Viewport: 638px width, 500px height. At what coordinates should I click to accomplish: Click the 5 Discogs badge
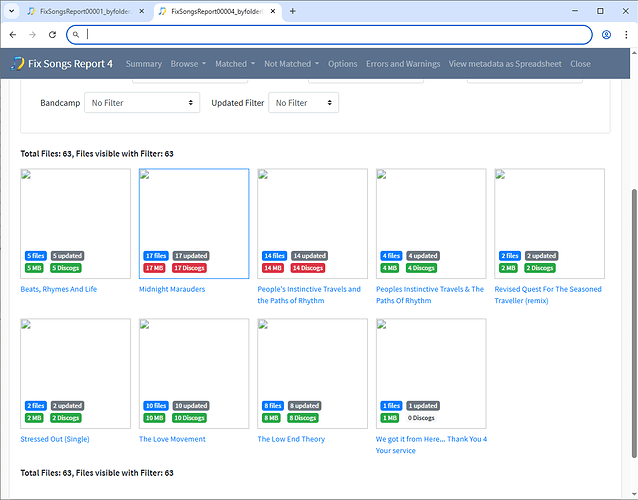(x=66, y=268)
